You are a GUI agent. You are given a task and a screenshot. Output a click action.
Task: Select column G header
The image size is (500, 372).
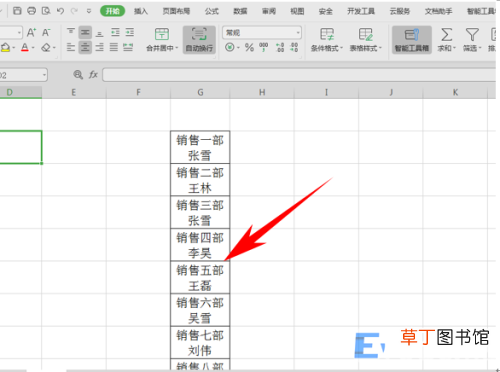(x=200, y=92)
